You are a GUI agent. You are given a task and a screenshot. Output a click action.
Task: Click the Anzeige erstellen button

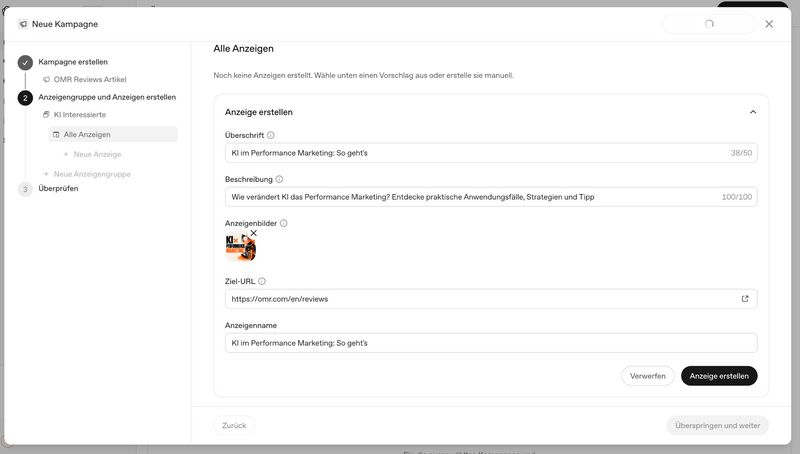click(x=719, y=376)
